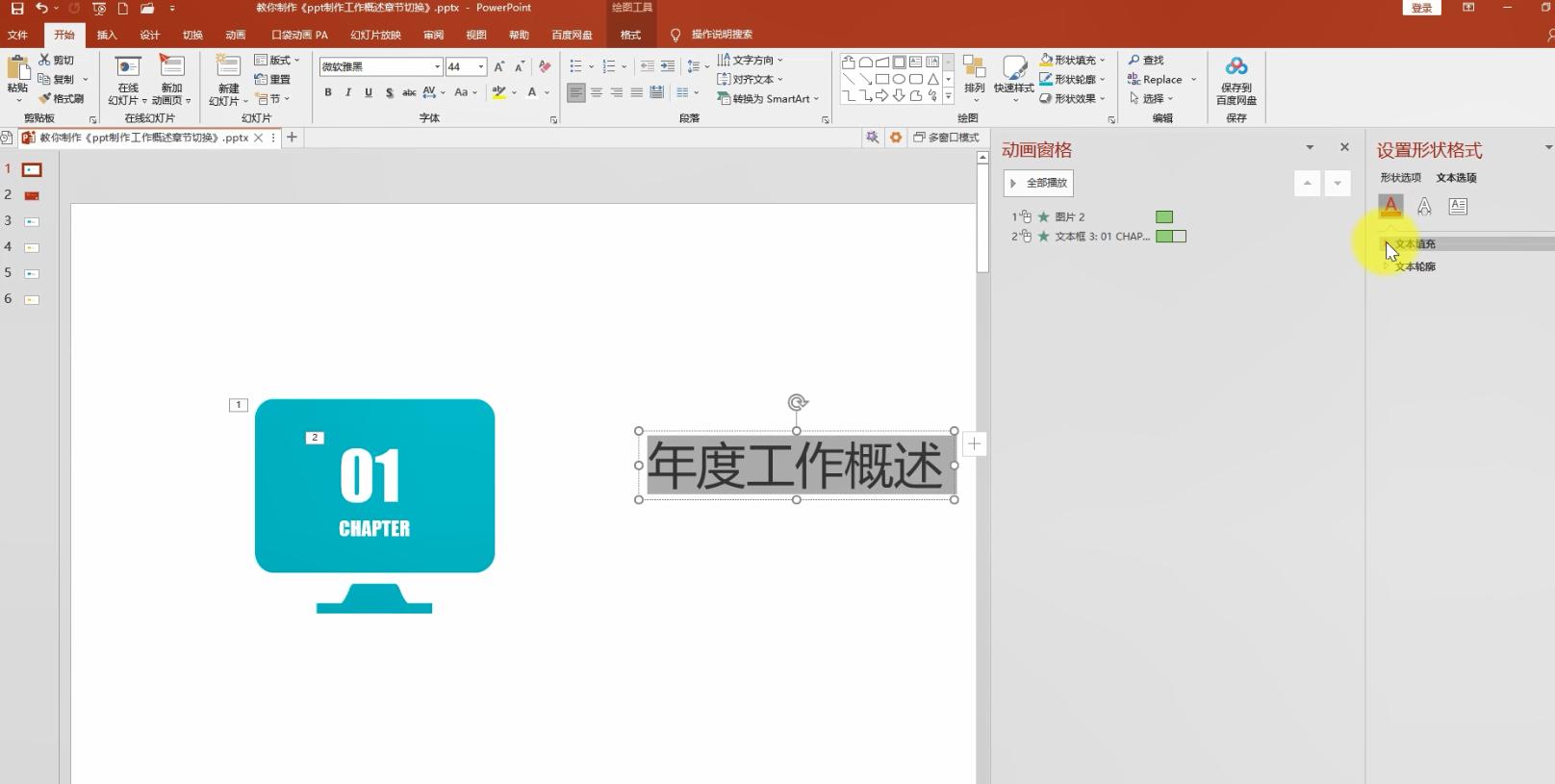Clear formatting with the eraser icon
The width and height of the screenshot is (1555, 784).
tap(545, 66)
